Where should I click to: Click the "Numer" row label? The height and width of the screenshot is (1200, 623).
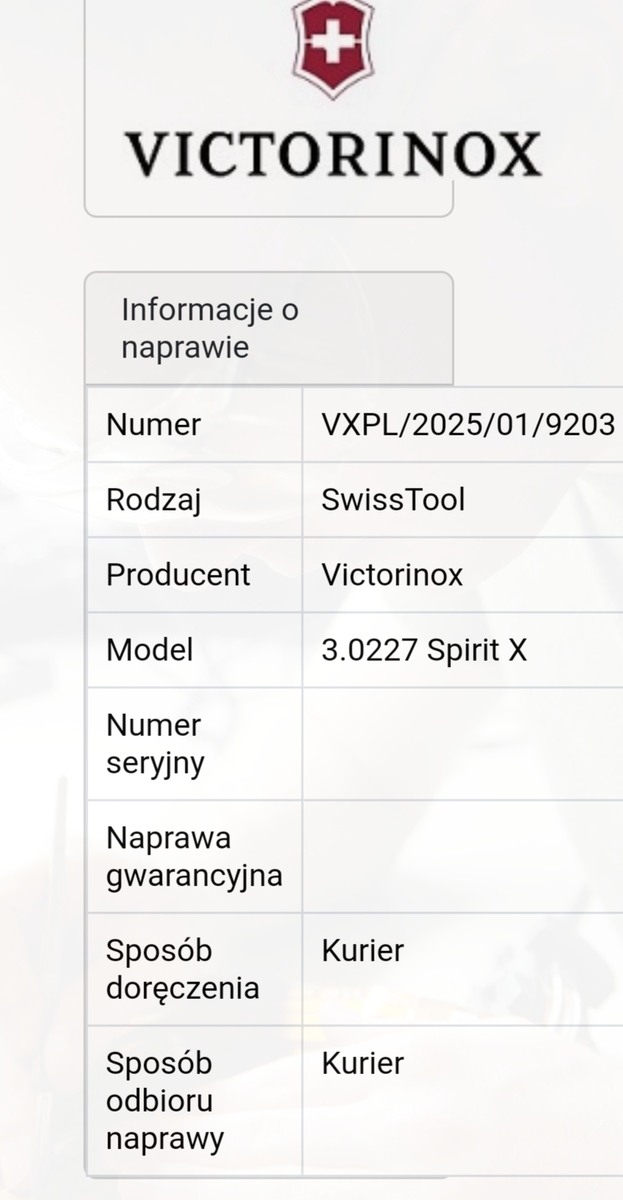pyautogui.click(x=153, y=425)
